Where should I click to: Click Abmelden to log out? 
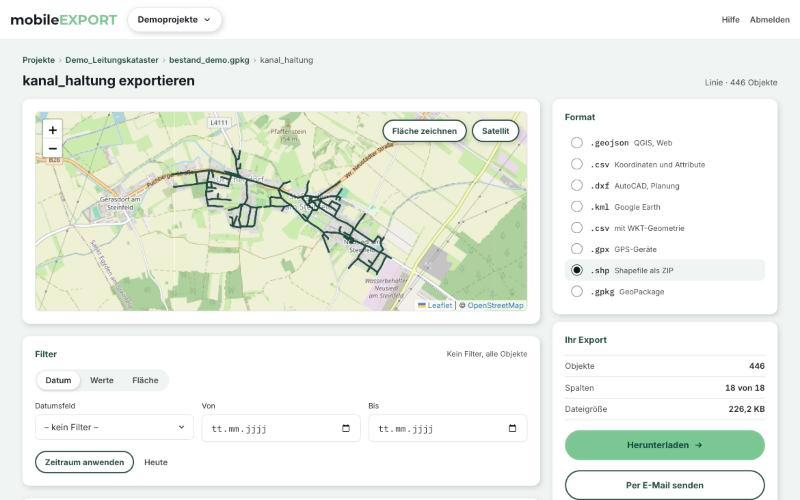(x=769, y=20)
